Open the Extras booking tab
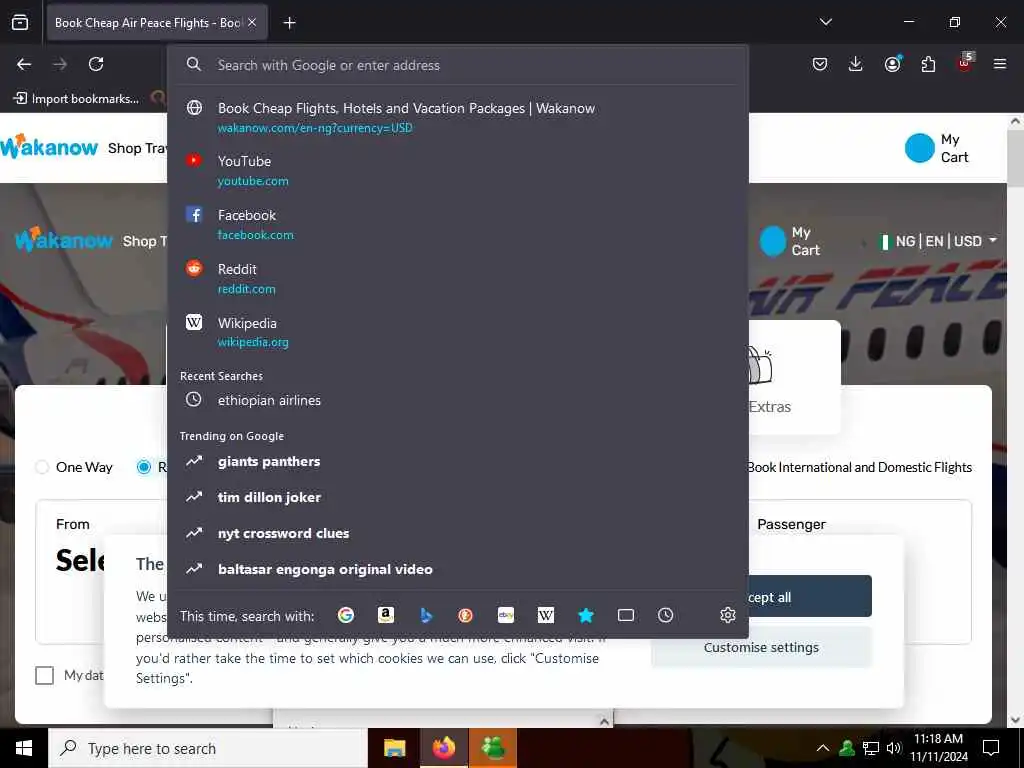Image resolution: width=1024 pixels, height=768 pixels. (x=769, y=407)
